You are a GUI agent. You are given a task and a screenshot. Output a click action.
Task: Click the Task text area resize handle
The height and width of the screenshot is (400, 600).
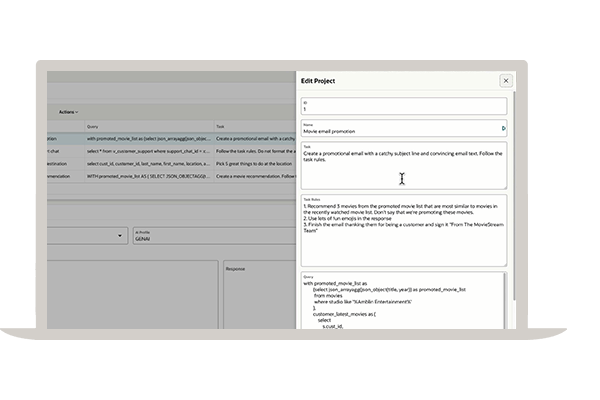[504, 186]
